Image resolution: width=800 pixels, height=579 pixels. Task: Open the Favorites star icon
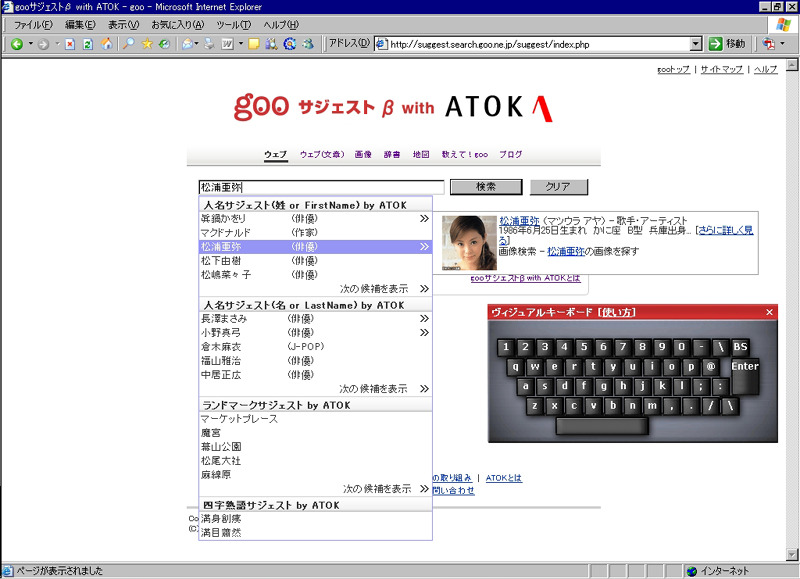pos(147,44)
